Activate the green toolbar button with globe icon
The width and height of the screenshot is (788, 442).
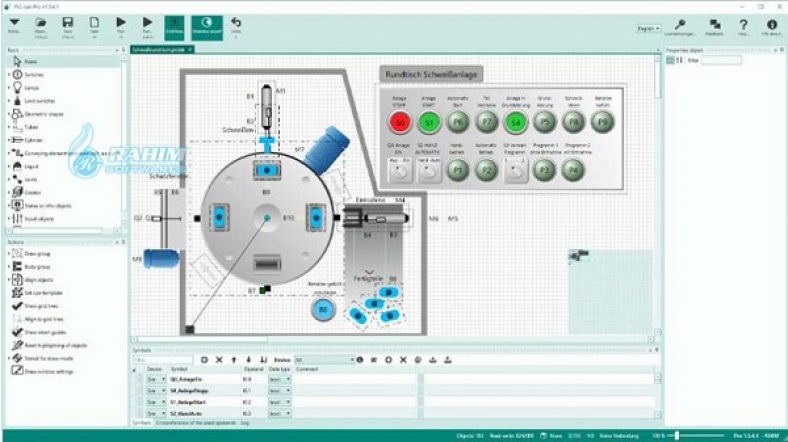coord(207,27)
